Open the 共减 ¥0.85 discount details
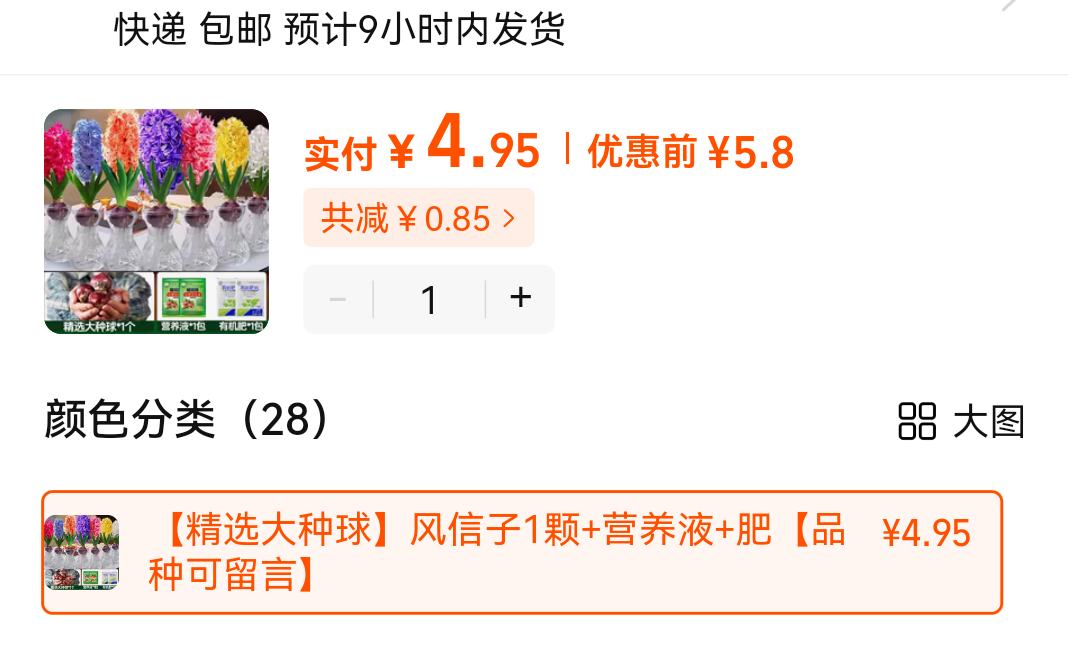Image resolution: width=1068 pixels, height=649 pixels. (x=418, y=218)
